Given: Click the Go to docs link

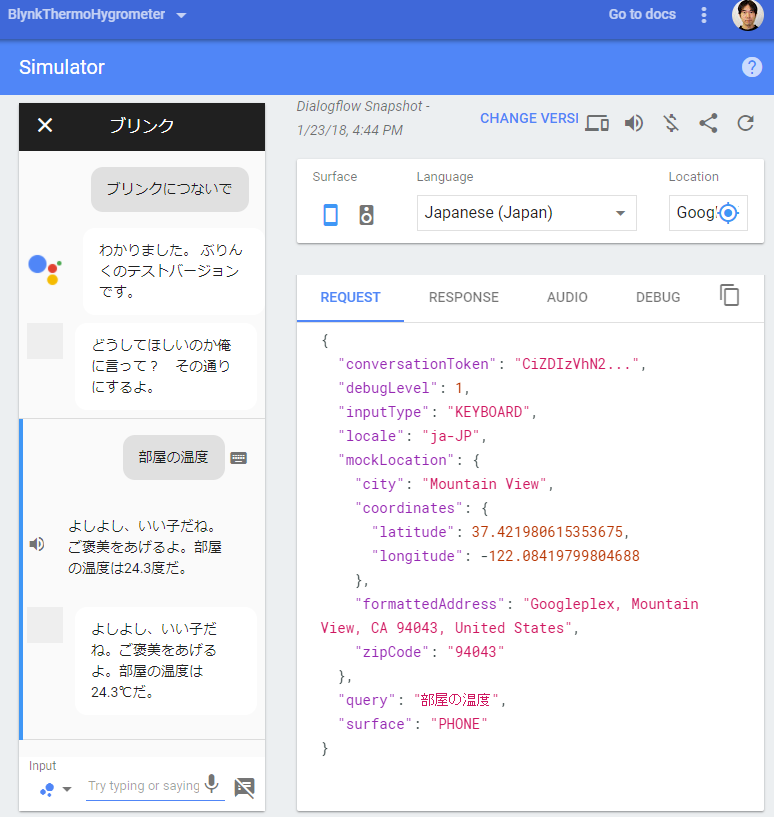Looking at the screenshot, I should 642,15.
